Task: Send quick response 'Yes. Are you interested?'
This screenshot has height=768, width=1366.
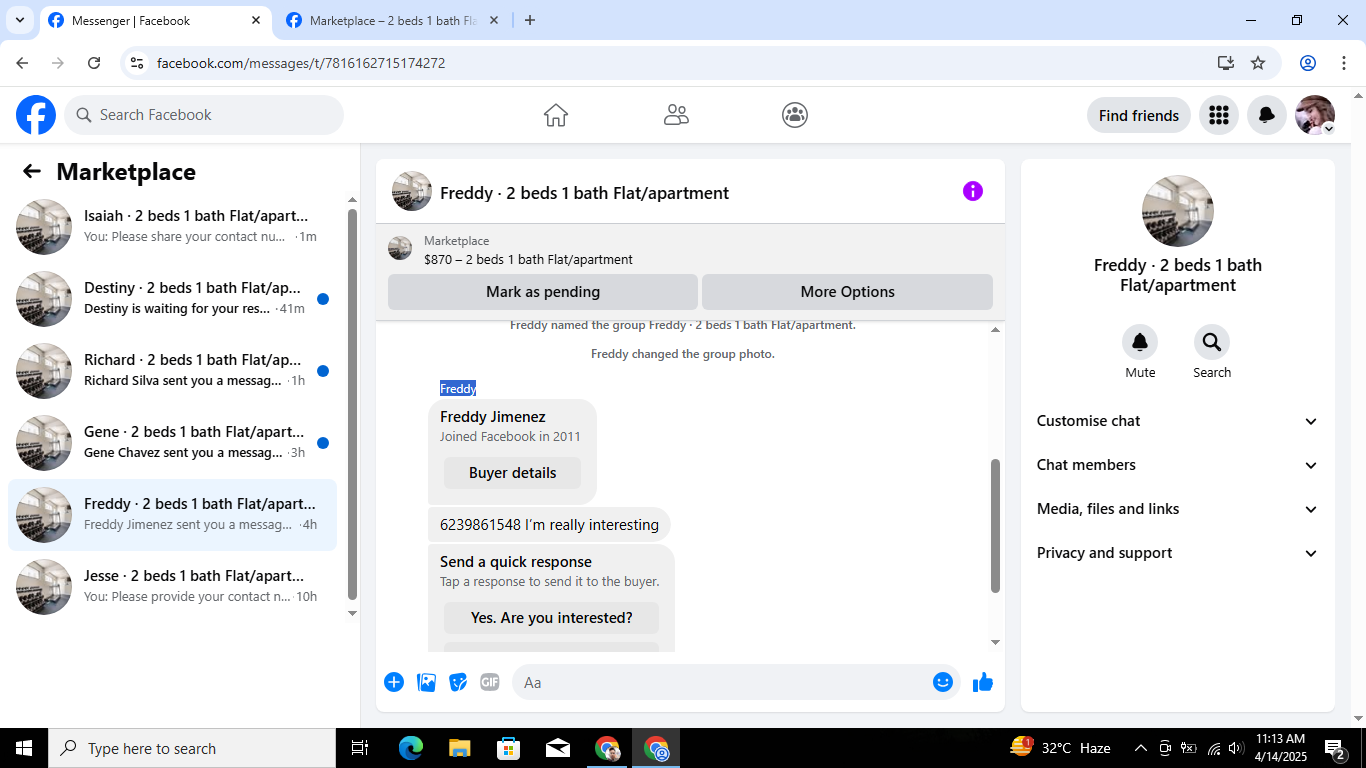Action: tap(551, 618)
